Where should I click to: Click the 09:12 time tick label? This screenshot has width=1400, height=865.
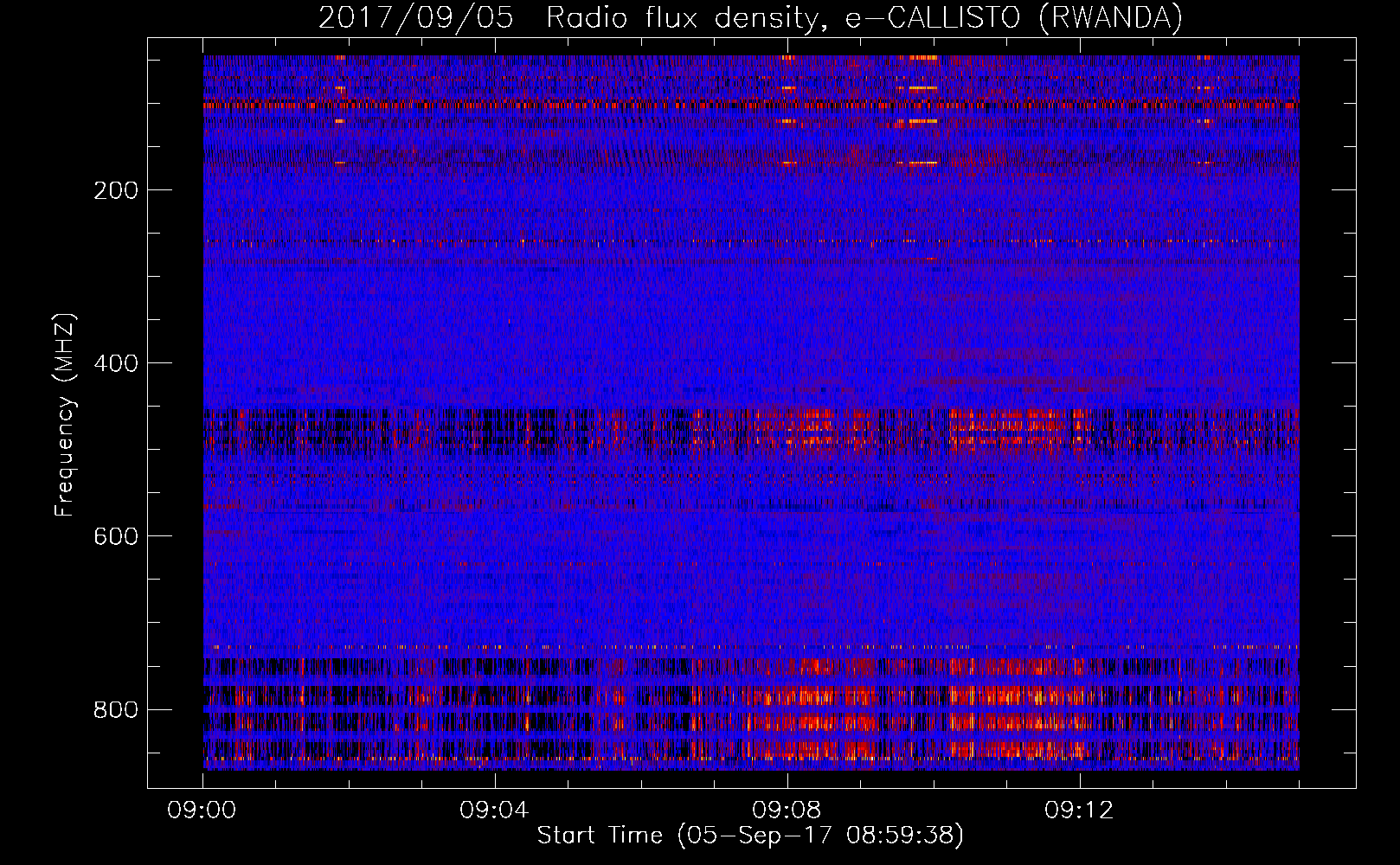(x=1079, y=811)
